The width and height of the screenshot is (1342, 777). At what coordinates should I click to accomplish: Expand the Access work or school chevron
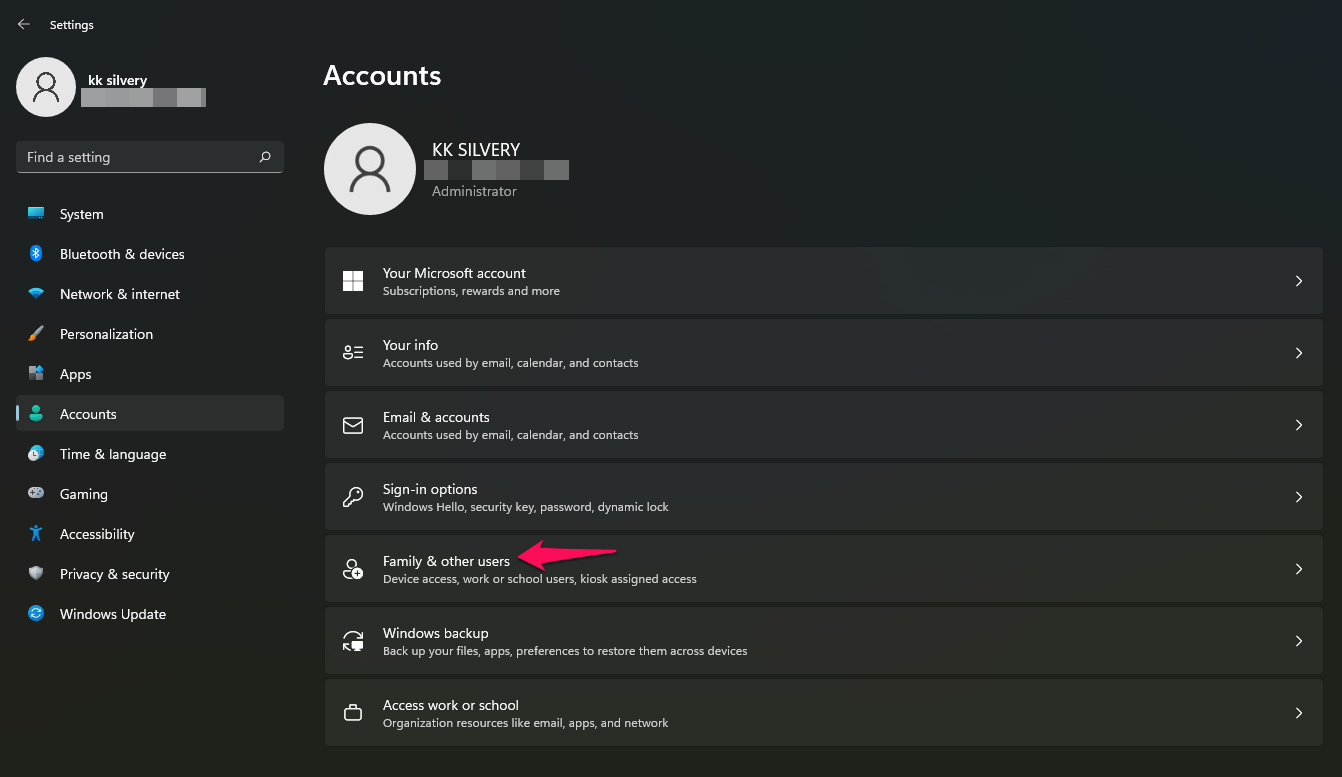(1299, 712)
